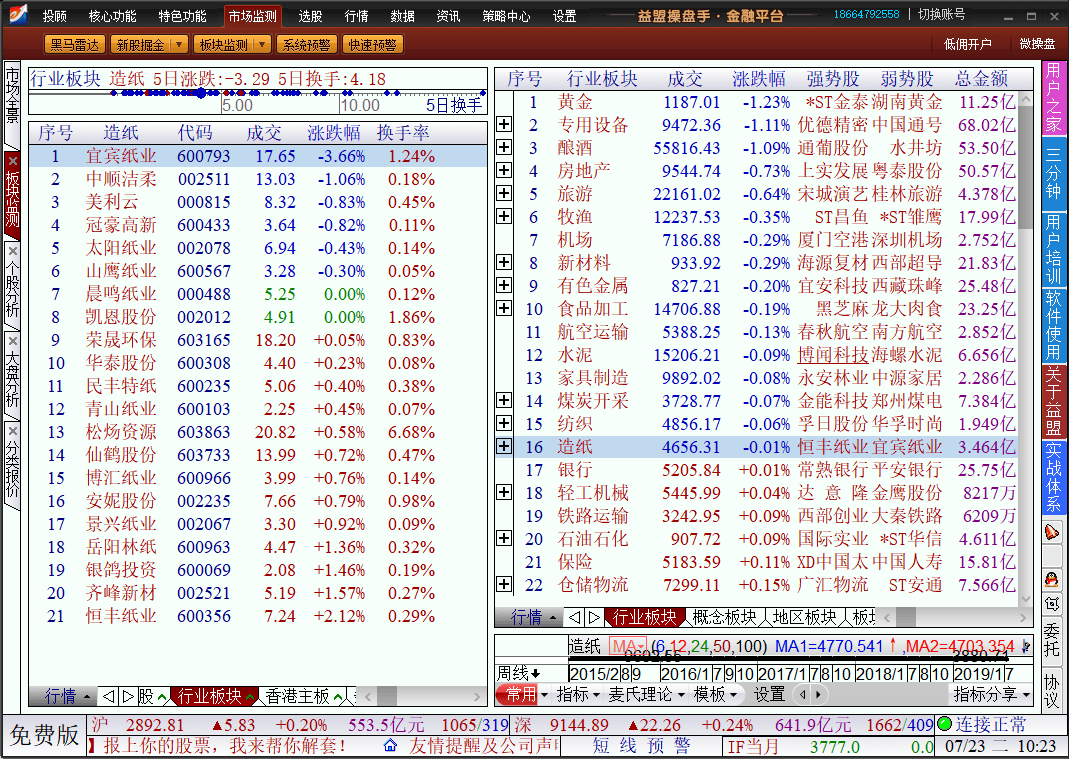Screen dimensions: 1069x759
Task: Switch to the 地区板块 tab
Action: (x=804, y=617)
